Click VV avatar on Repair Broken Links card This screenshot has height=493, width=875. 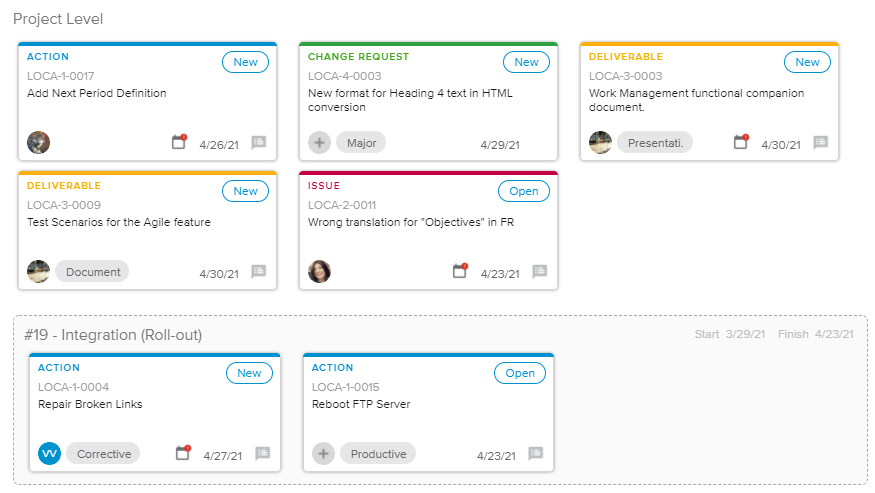pyautogui.click(x=50, y=454)
